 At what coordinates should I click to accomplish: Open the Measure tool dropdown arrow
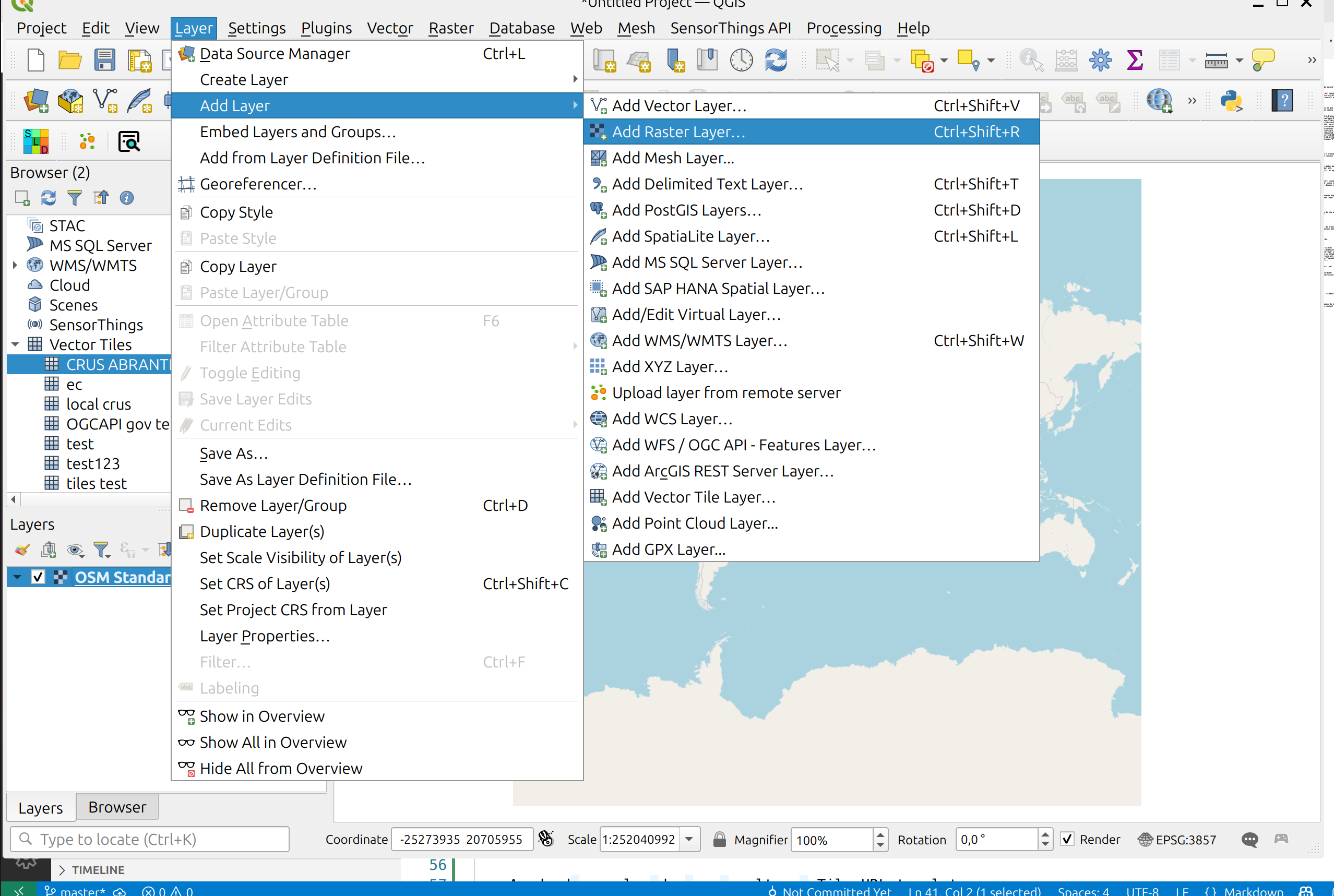[x=1239, y=60]
